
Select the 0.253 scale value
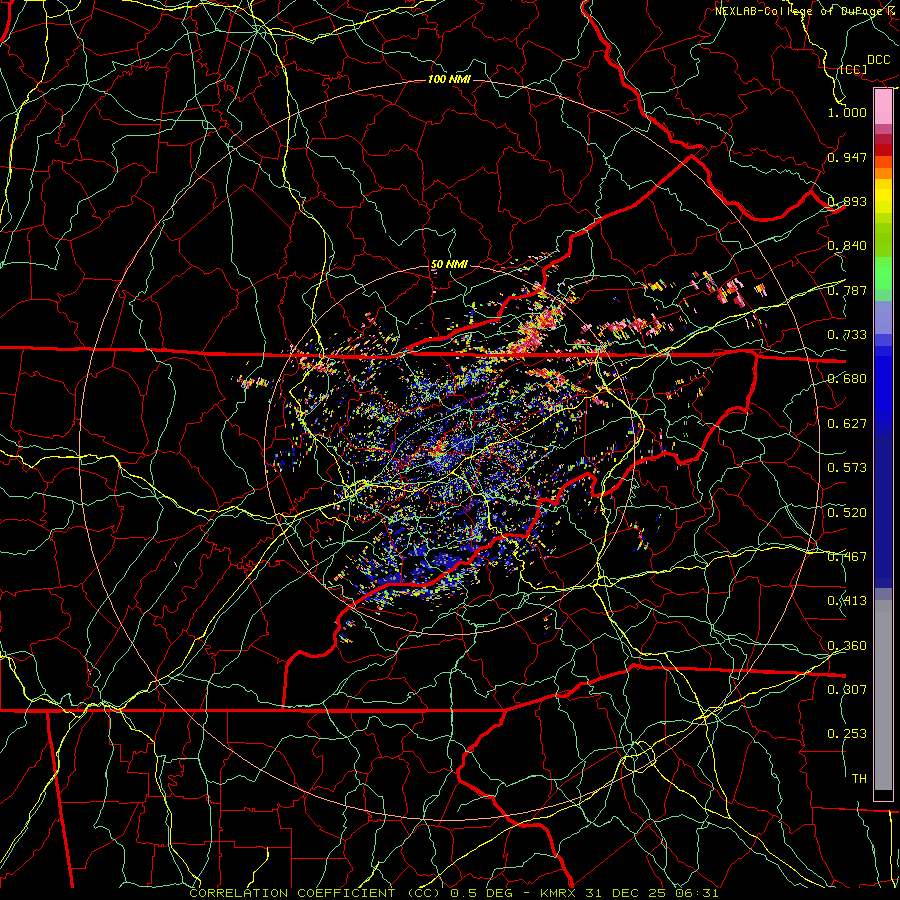[x=847, y=734]
